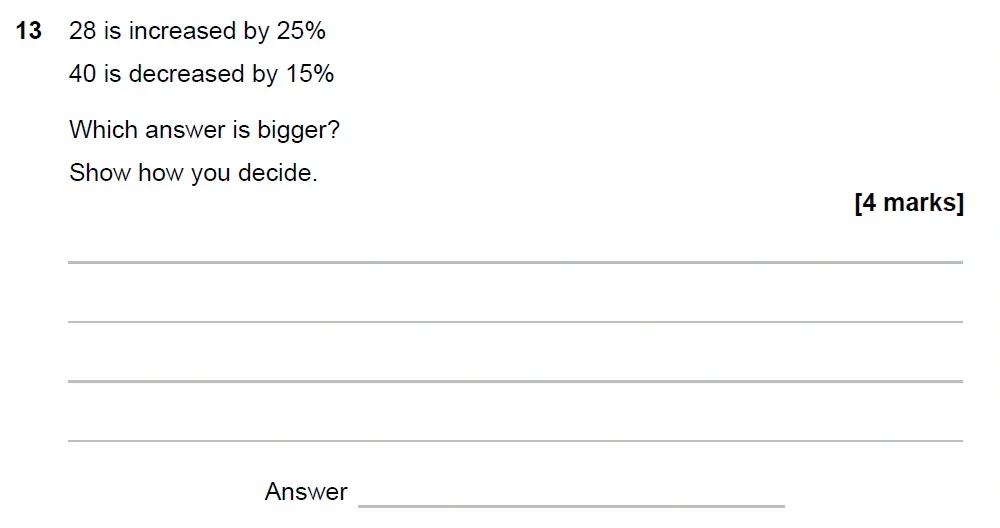
Task: Click the 25% value
Action: (x=301, y=32)
